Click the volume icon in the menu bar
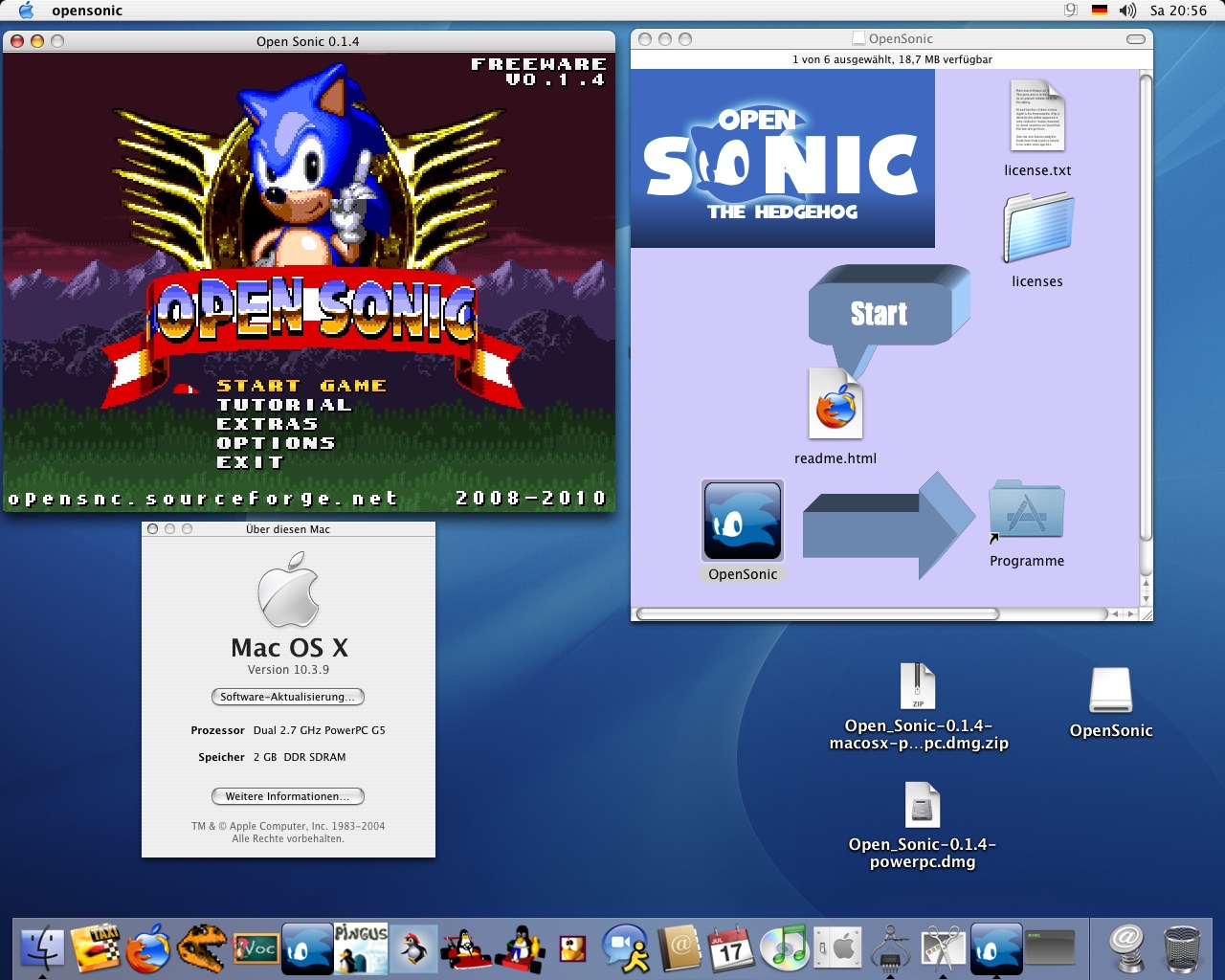Image resolution: width=1225 pixels, height=980 pixels. click(1128, 11)
